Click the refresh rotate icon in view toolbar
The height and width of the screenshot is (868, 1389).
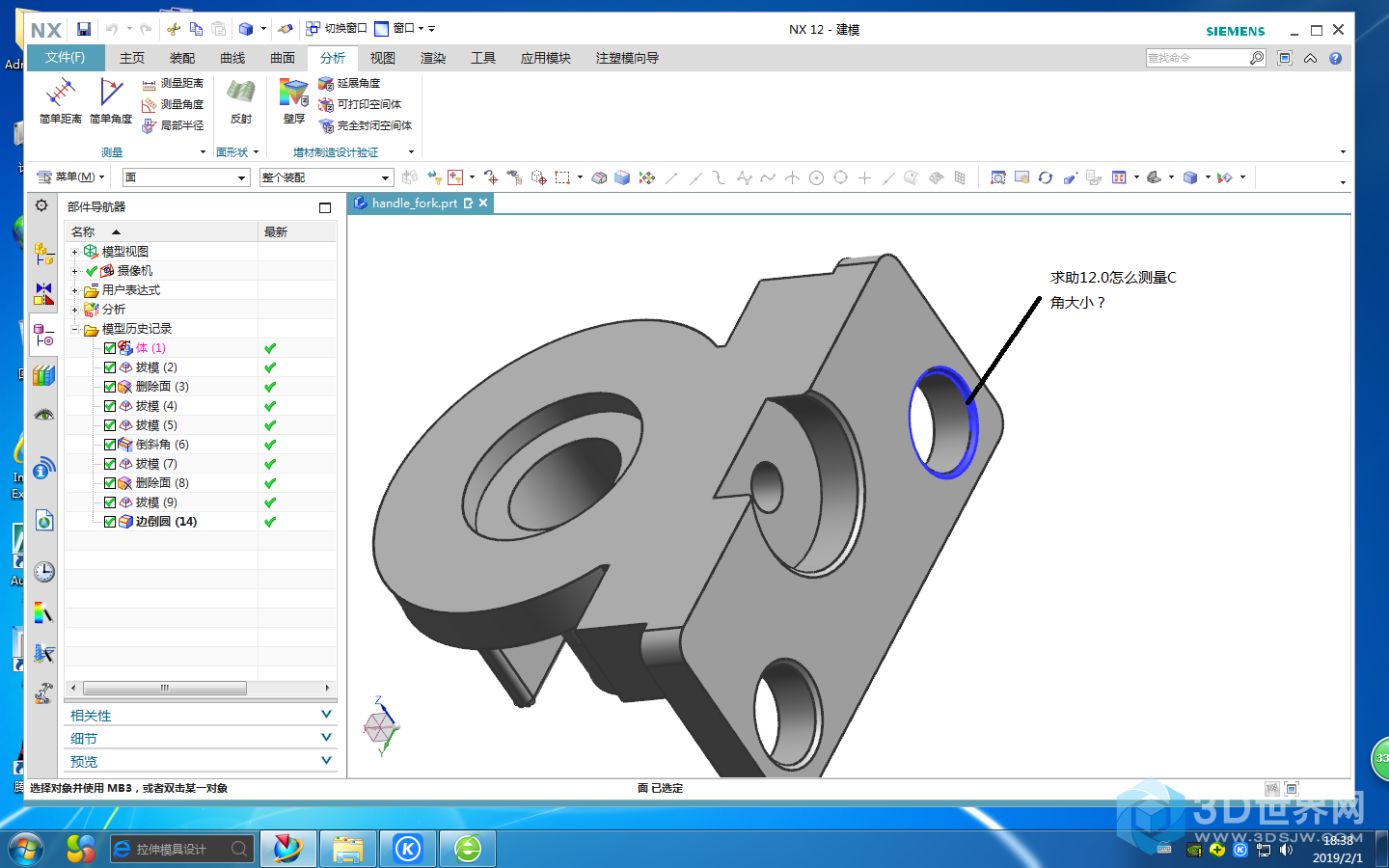tap(1046, 177)
